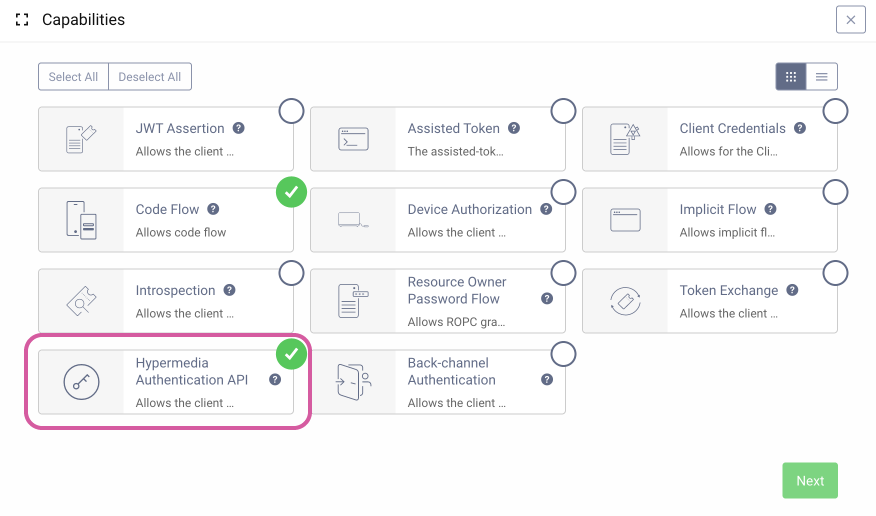
Task: Enable Resource Owner Password Flow checkbox
Action: (x=563, y=273)
